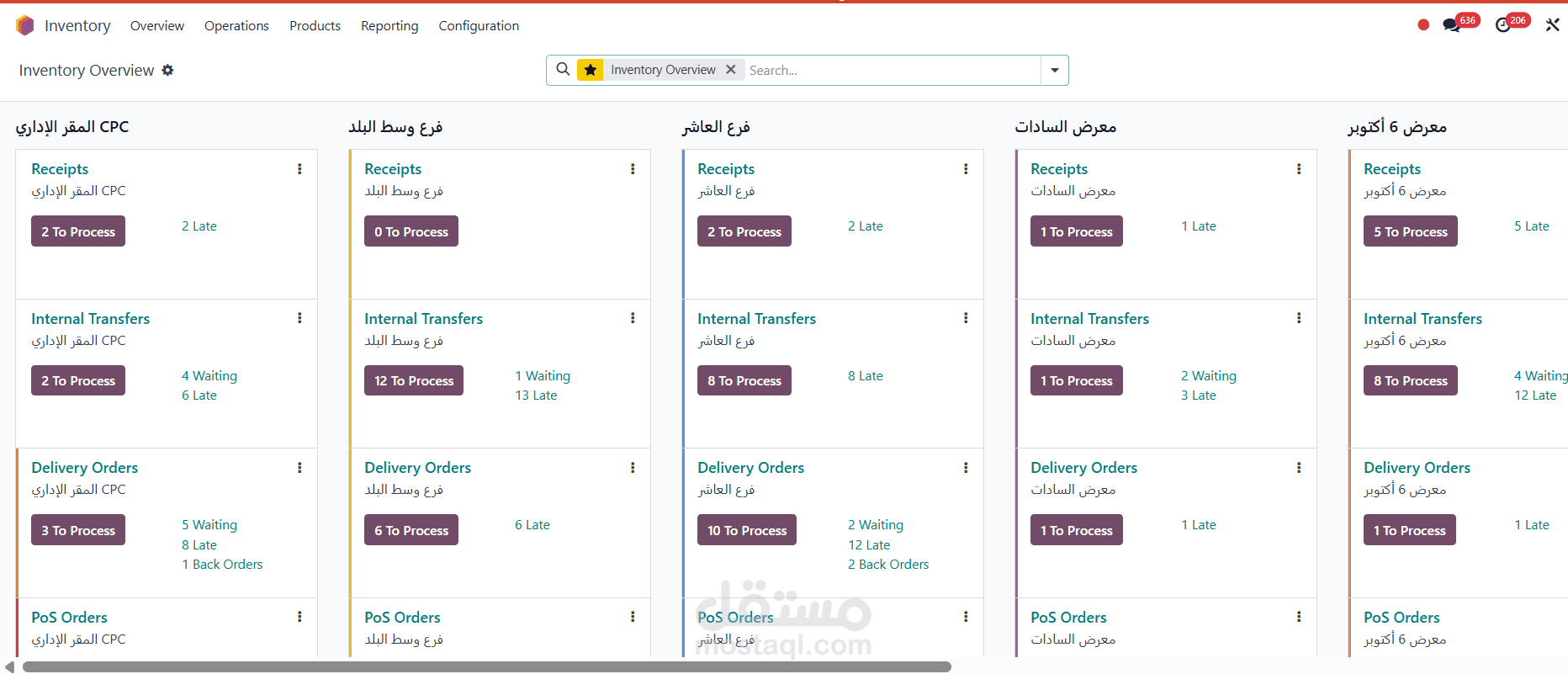The height and width of the screenshot is (674, 1568).
Task: Click '10 To Process' in فرع العاشر Delivery Orders
Action: pos(747,530)
